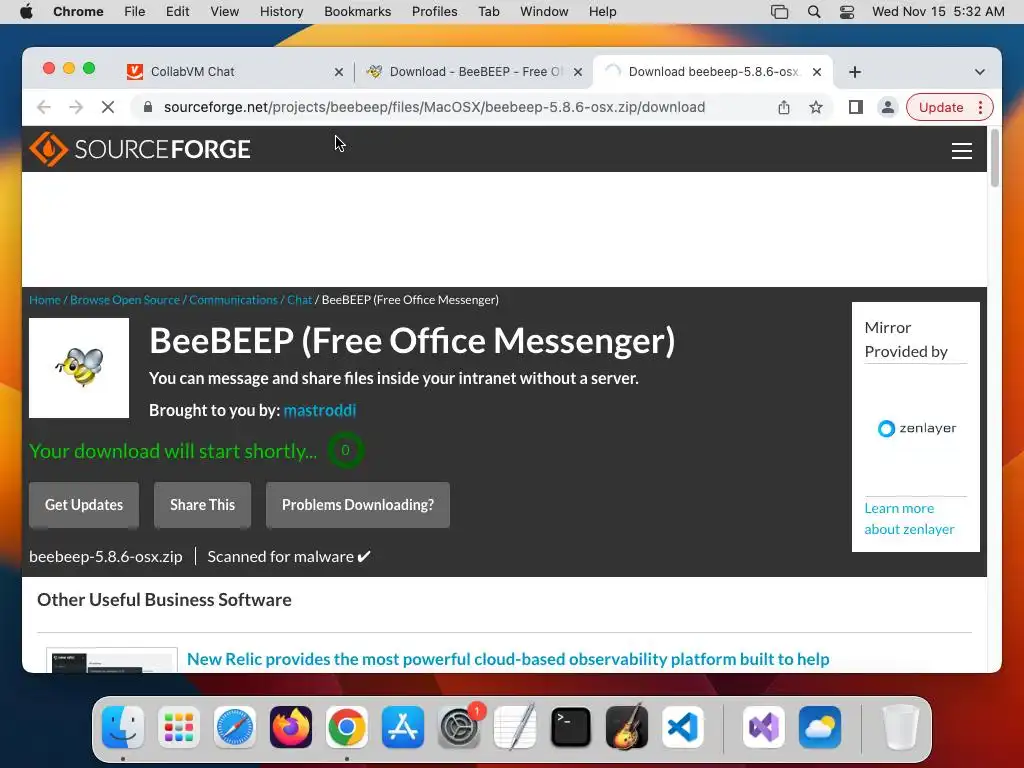Open Terminal from the Dock
Viewport: 1024px width, 768px height.
pyautogui.click(x=571, y=727)
